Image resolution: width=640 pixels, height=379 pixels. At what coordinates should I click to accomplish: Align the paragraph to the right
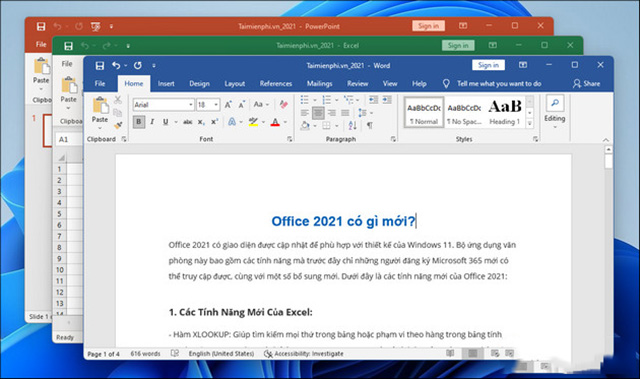coord(331,113)
